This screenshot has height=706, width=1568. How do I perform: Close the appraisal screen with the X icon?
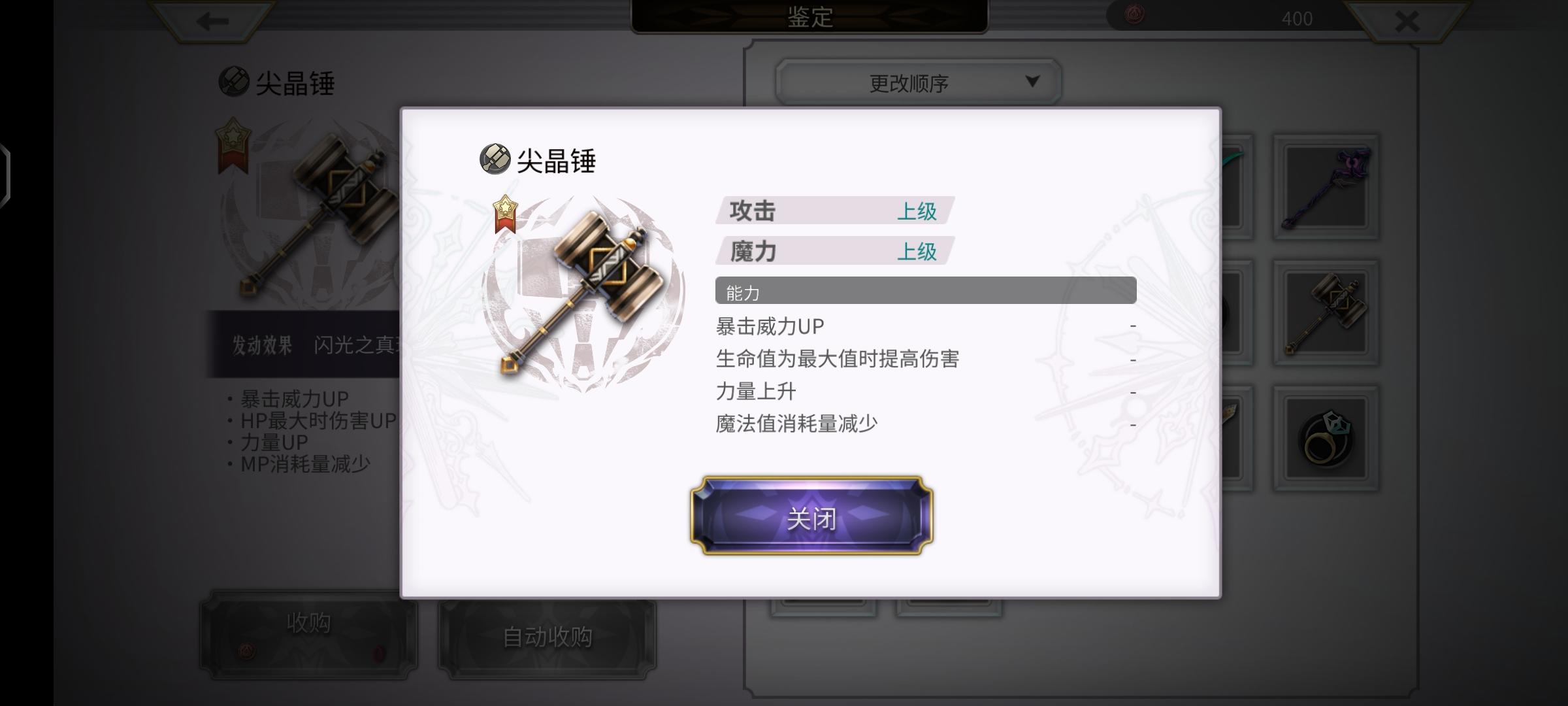1407,22
